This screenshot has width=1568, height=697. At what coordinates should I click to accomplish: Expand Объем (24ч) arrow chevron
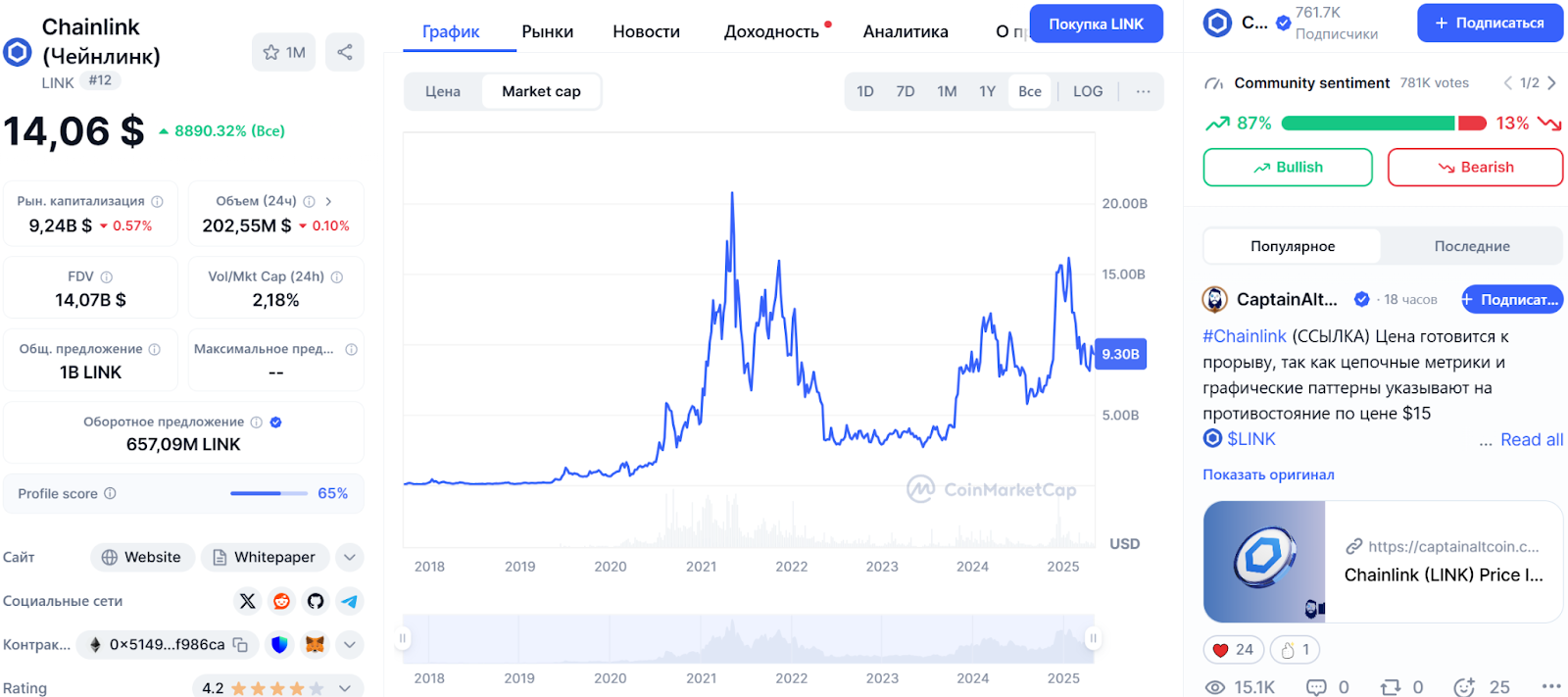click(328, 201)
